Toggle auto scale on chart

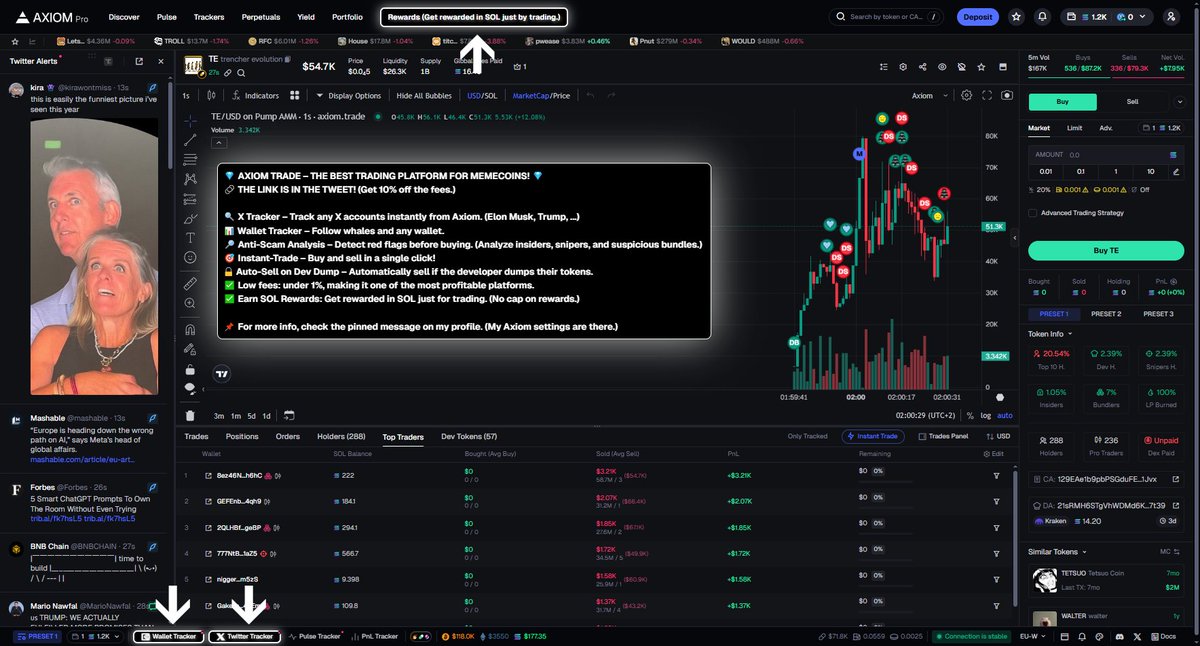[x=1005, y=415]
